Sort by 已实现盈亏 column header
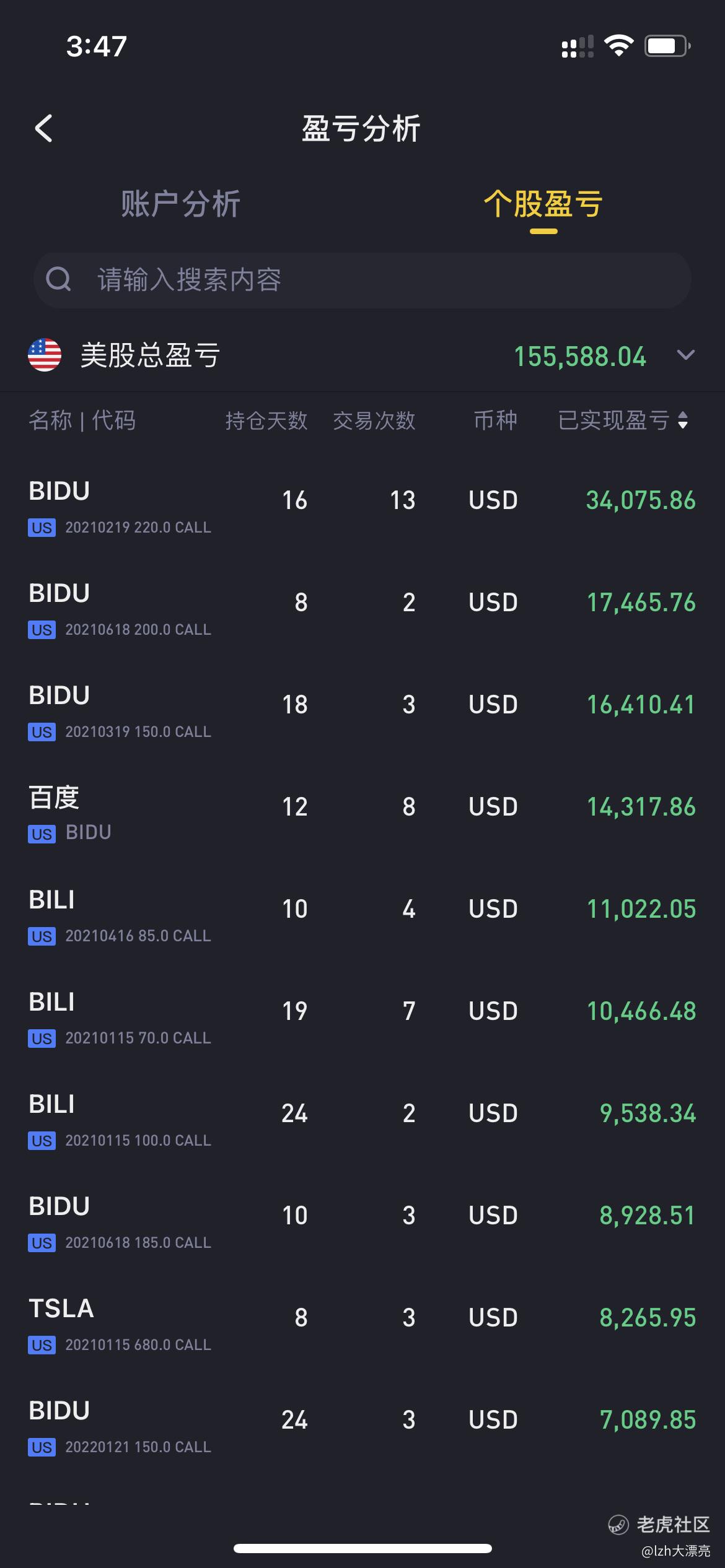725x1568 pixels. (x=613, y=420)
